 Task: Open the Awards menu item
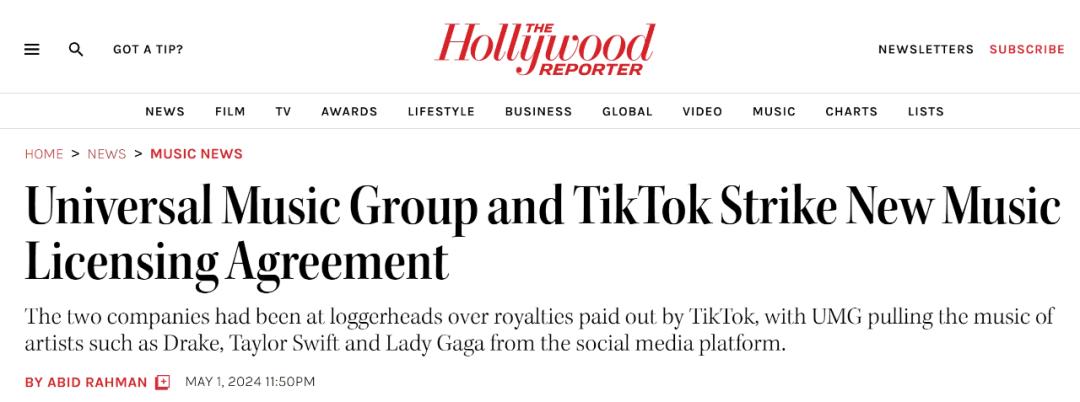coord(349,112)
